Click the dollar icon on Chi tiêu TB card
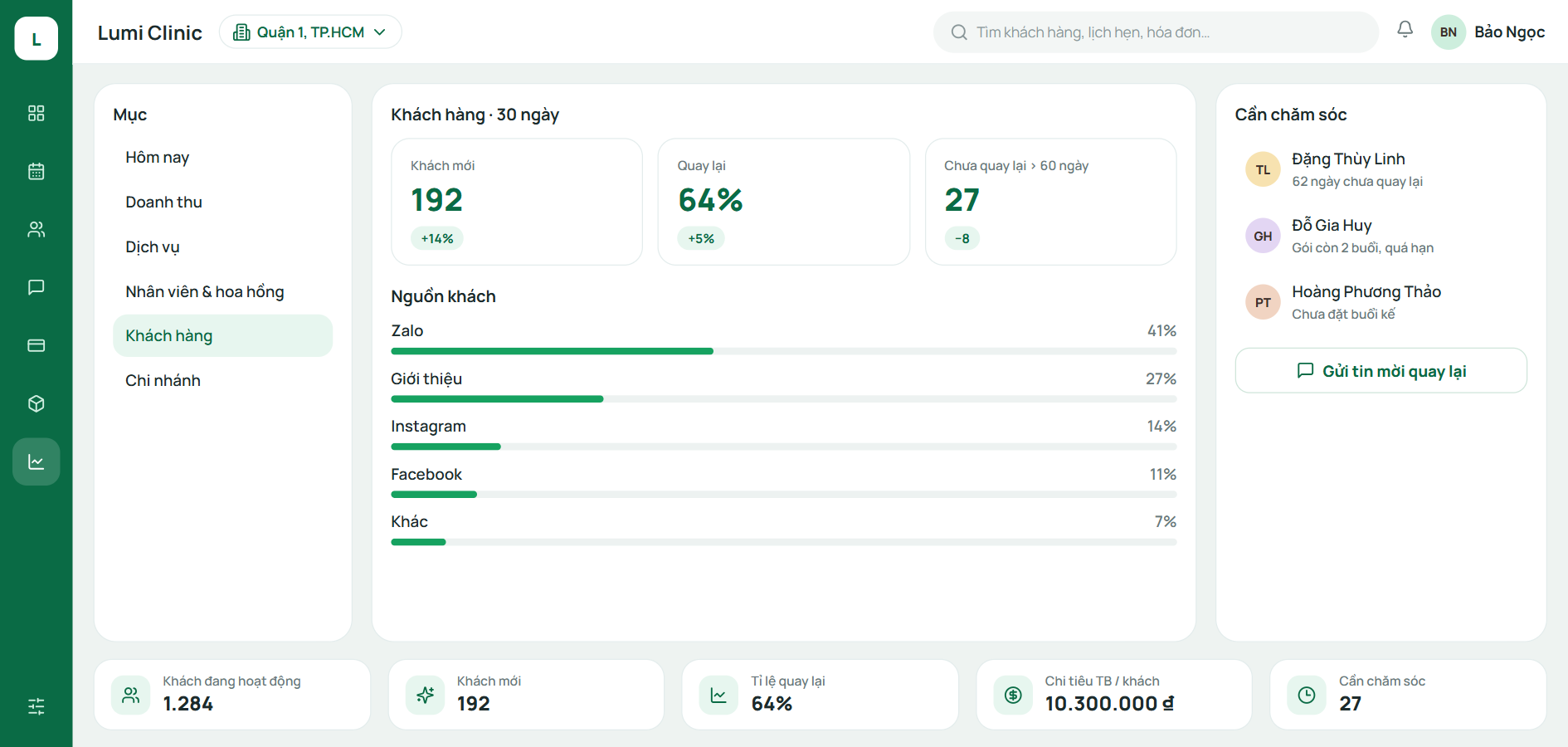Screen dimensions: 1568x747 (1013, 695)
